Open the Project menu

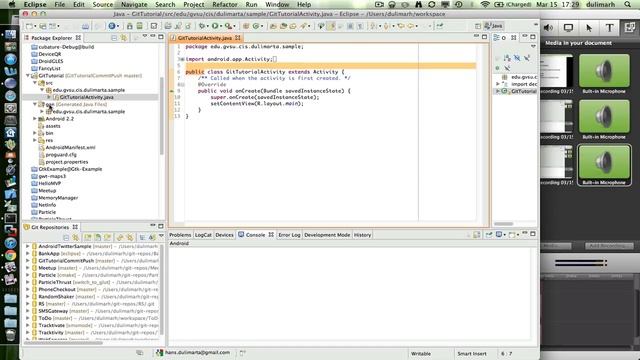(x=193, y=4)
